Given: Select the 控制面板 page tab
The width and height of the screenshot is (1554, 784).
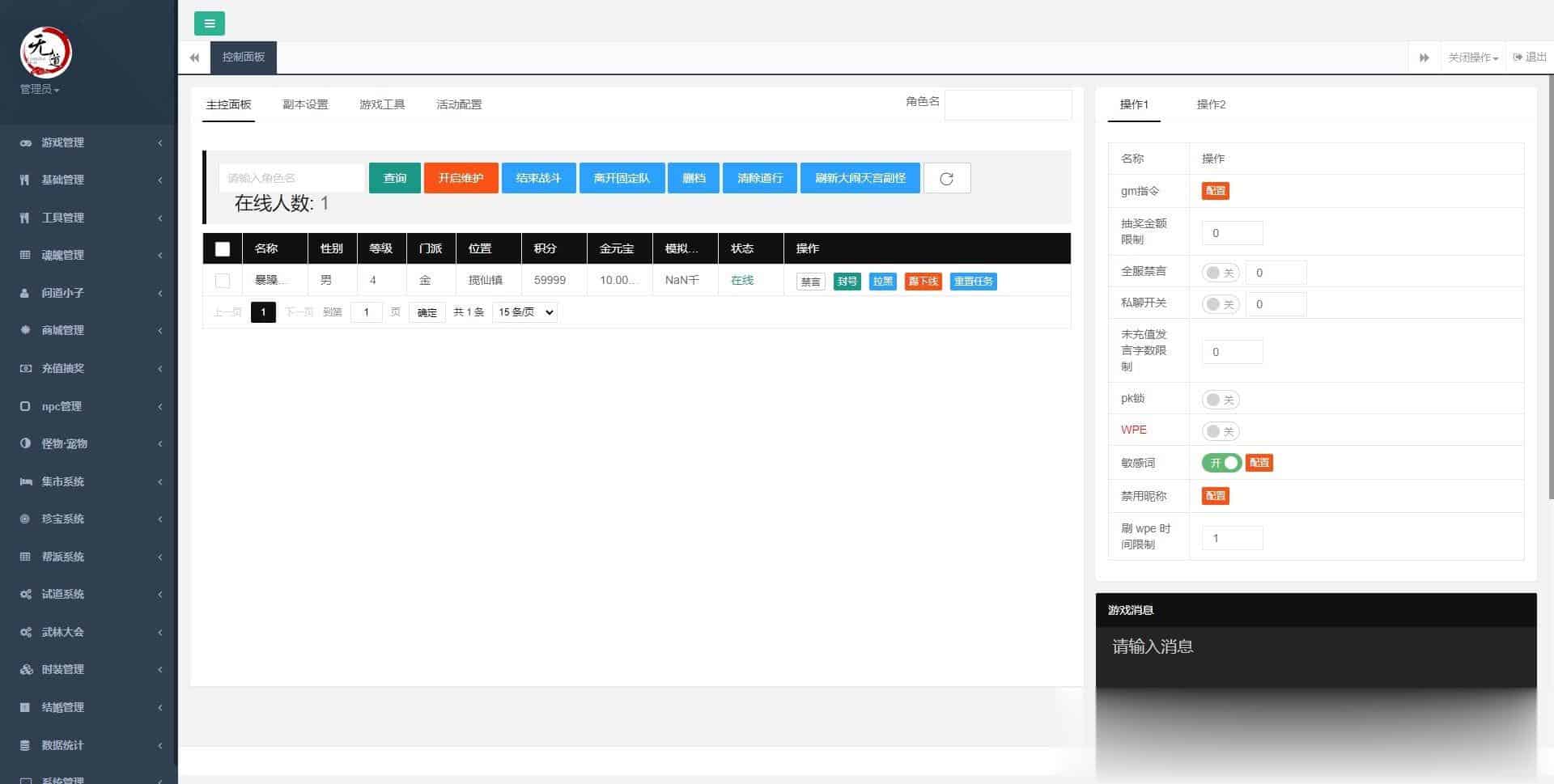Looking at the screenshot, I should (x=244, y=57).
